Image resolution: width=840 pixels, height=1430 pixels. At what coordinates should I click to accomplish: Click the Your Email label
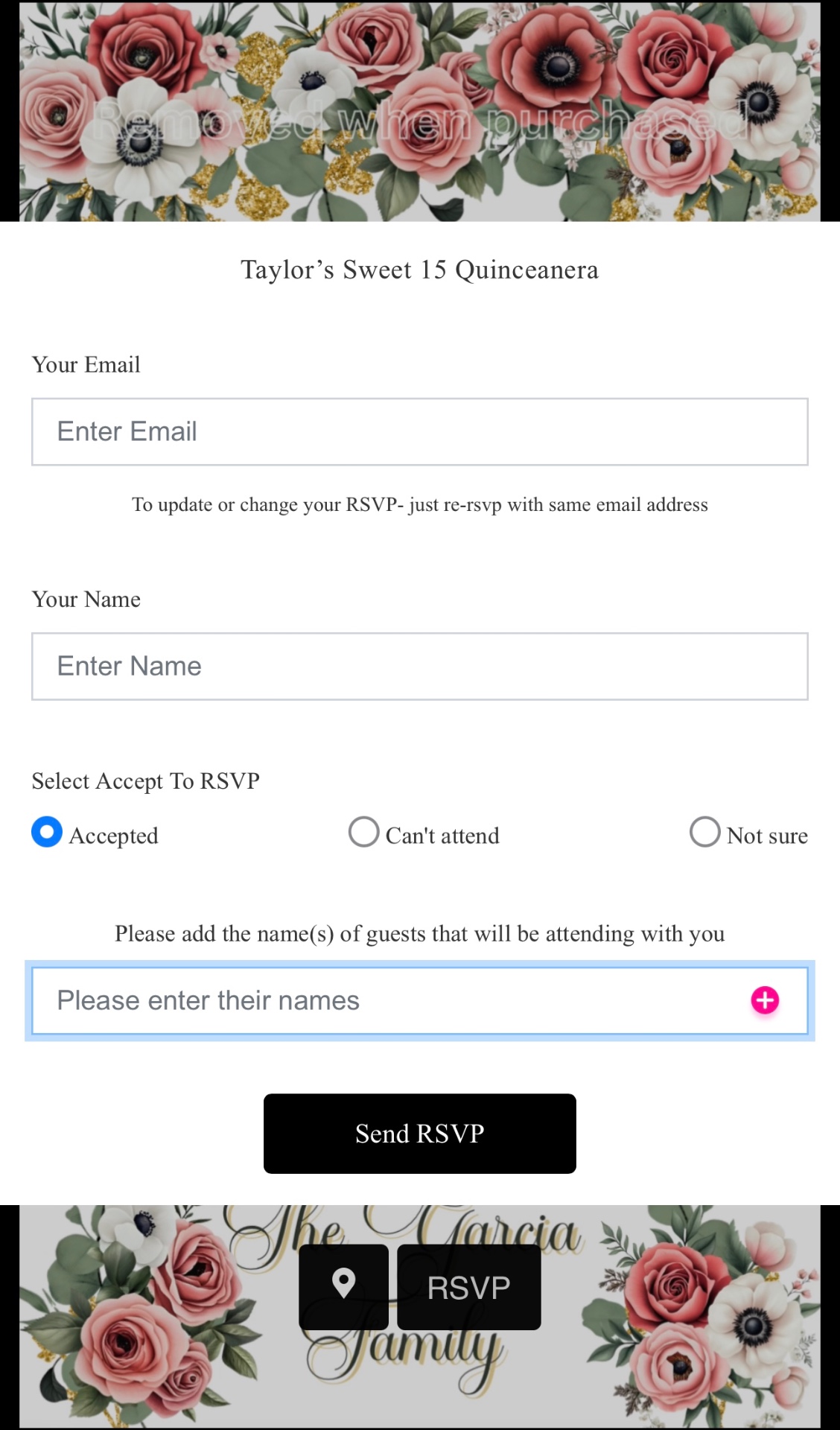point(86,365)
